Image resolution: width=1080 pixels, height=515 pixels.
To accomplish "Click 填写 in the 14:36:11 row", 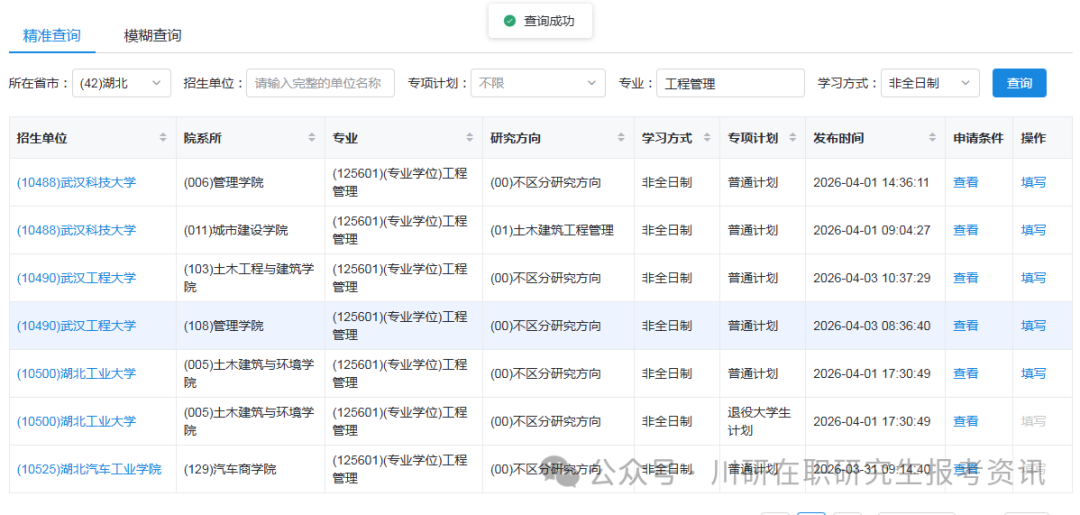I will [1033, 182].
